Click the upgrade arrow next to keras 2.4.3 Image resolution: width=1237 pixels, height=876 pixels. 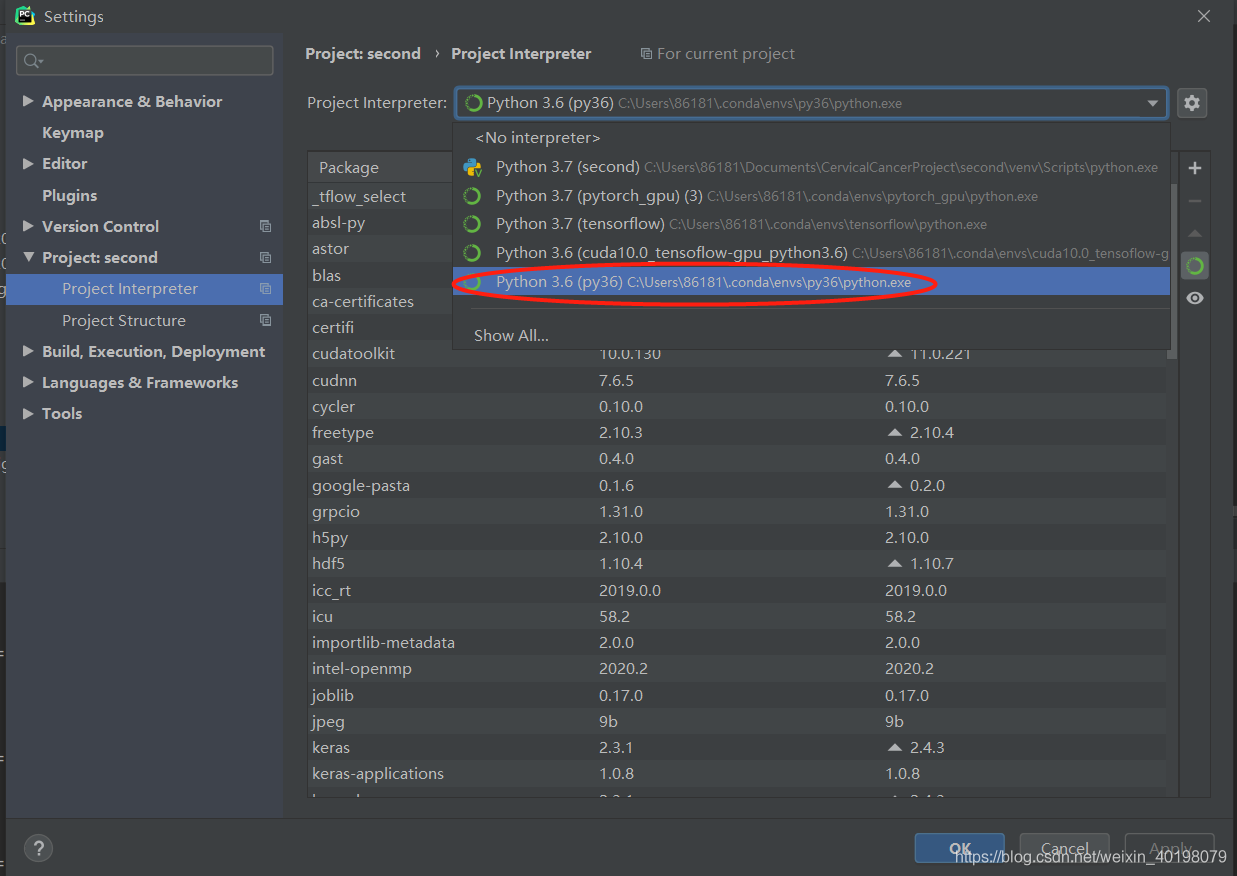point(895,748)
